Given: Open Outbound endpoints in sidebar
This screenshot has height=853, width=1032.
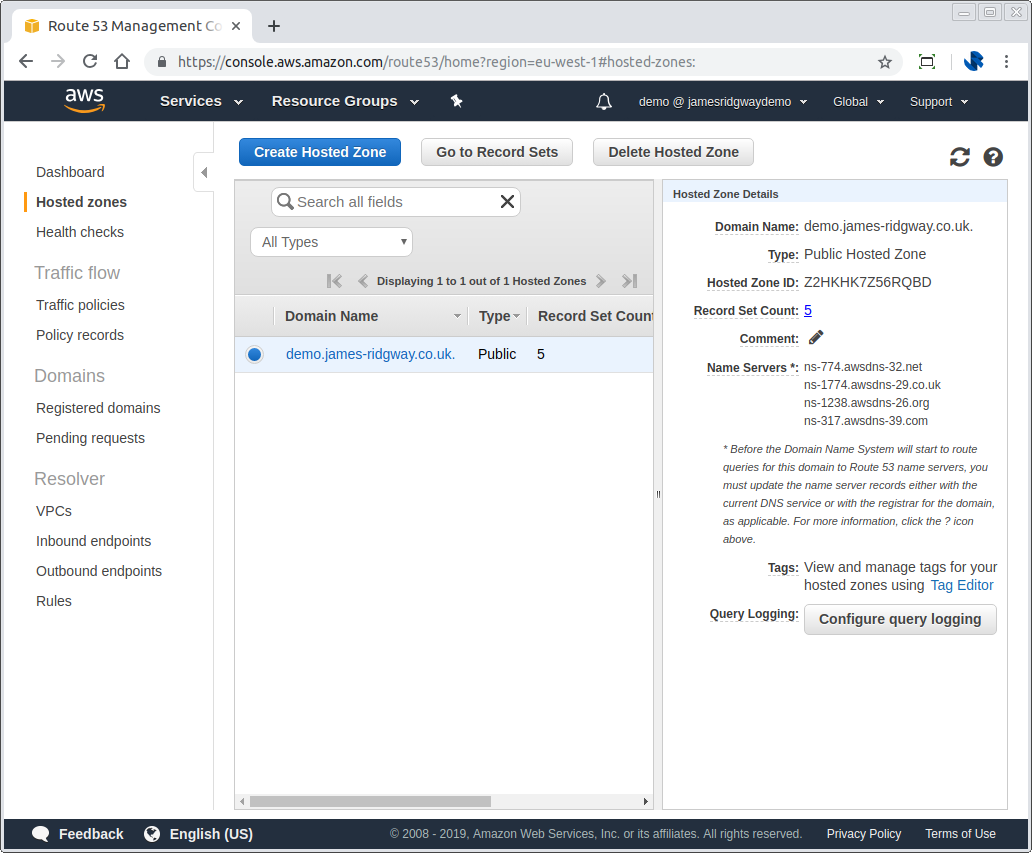Looking at the screenshot, I should click(99, 571).
